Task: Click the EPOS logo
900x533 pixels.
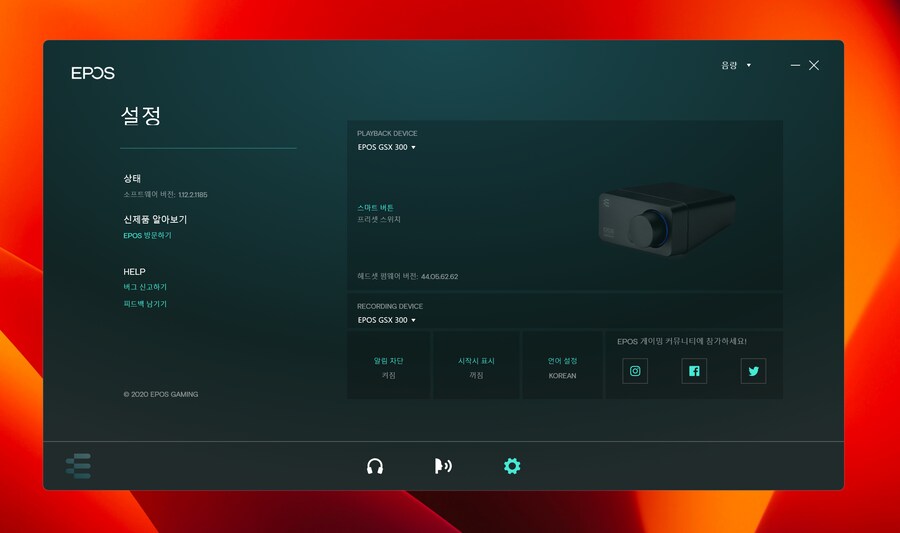Action: [x=93, y=73]
